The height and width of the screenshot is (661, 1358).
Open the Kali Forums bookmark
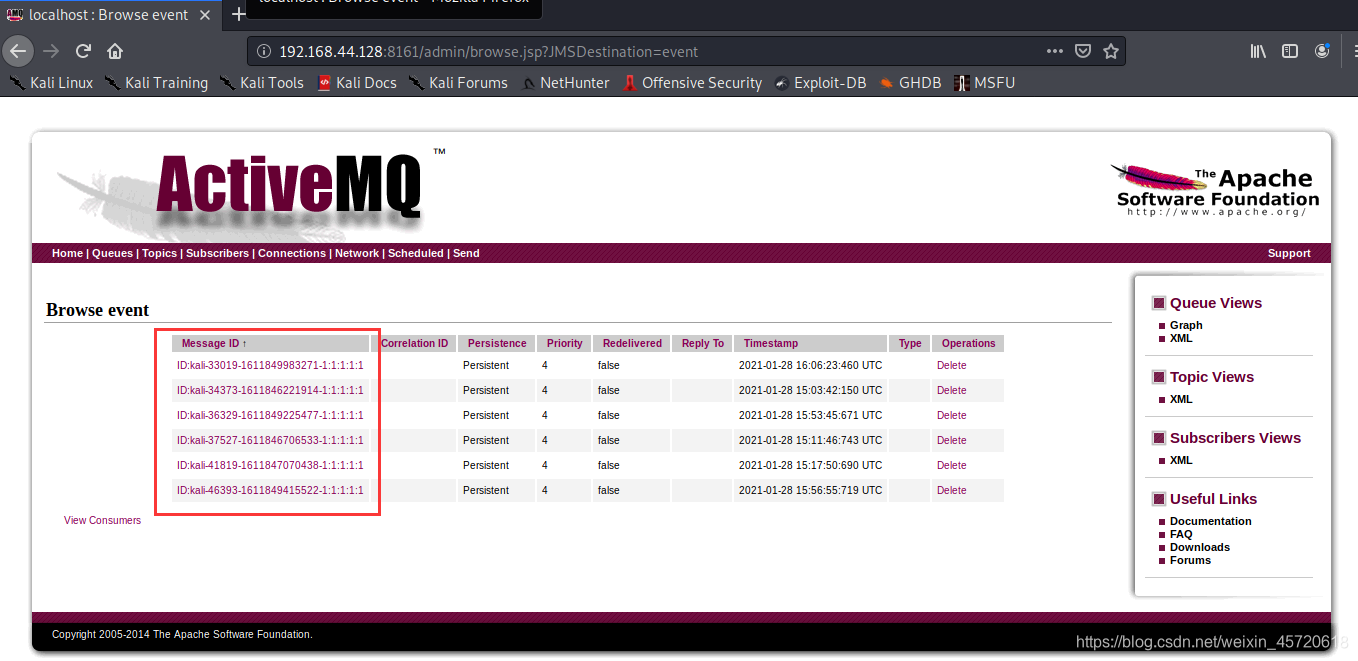click(x=458, y=83)
